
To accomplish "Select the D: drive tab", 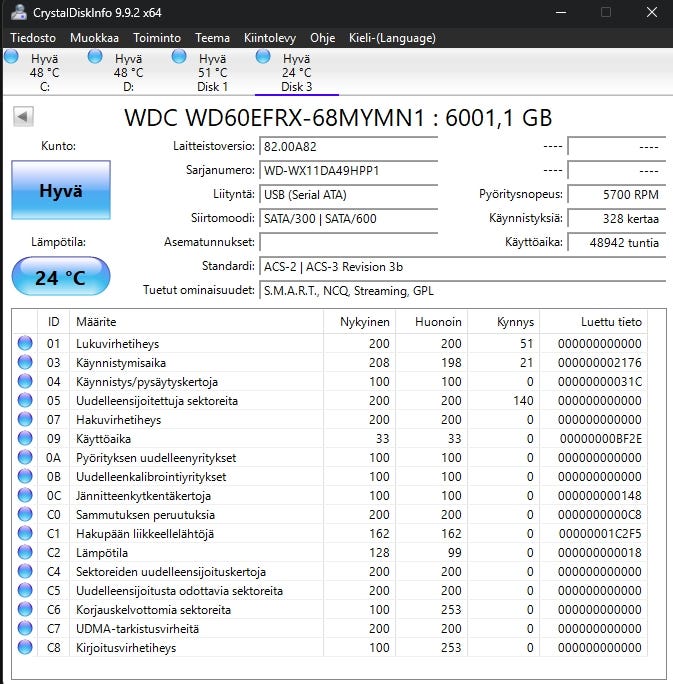I will coord(128,72).
